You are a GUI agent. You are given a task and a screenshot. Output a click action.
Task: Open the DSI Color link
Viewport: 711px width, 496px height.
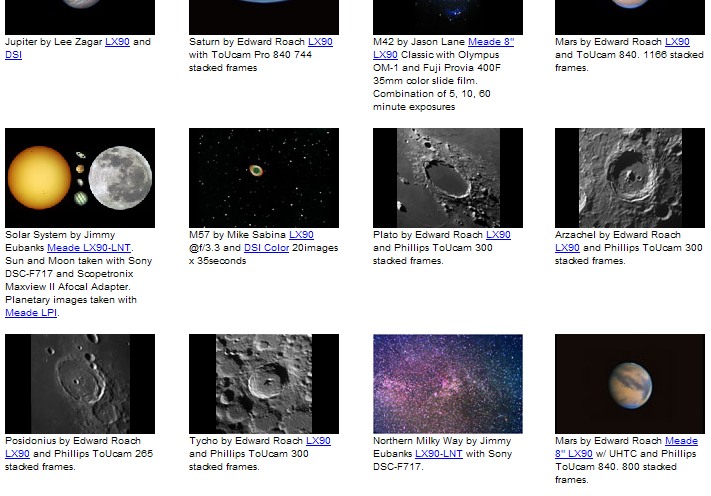point(266,248)
